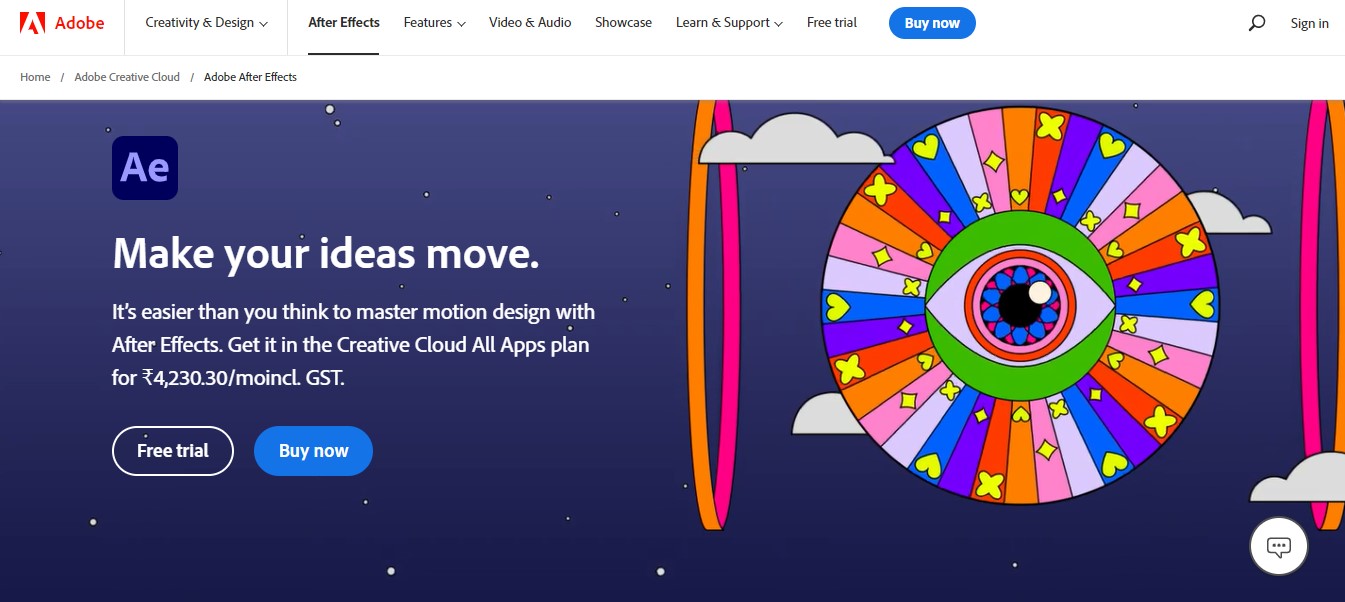Open the search magnifier icon
The height and width of the screenshot is (602, 1345).
coord(1256,22)
